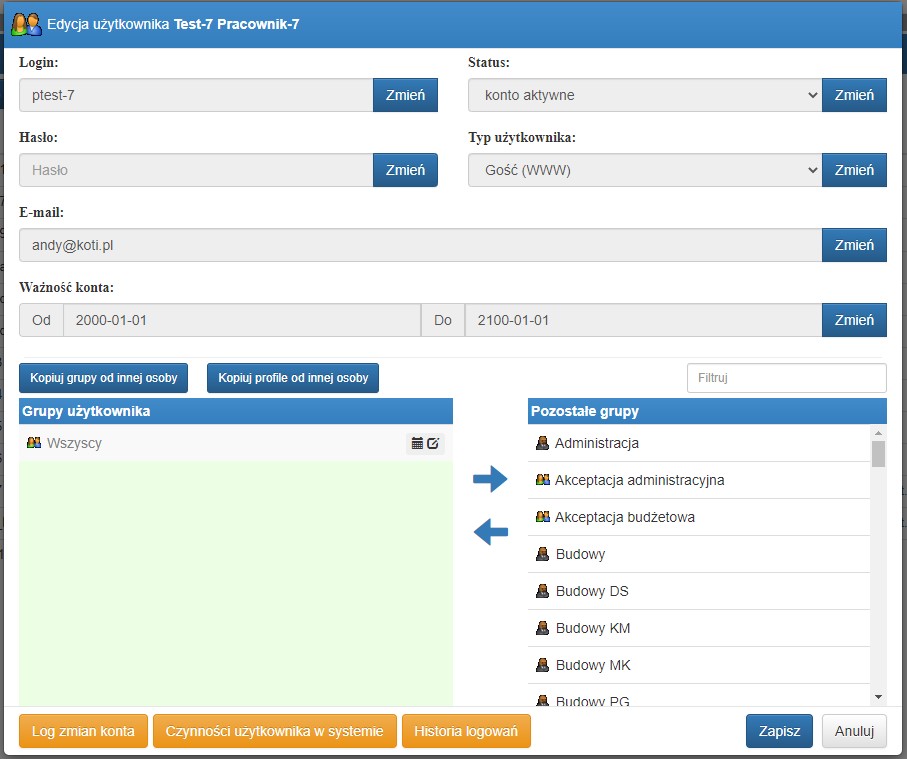Click the Akceptacja budżetowa group icon
907x759 pixels.
(x=542, y=517)
